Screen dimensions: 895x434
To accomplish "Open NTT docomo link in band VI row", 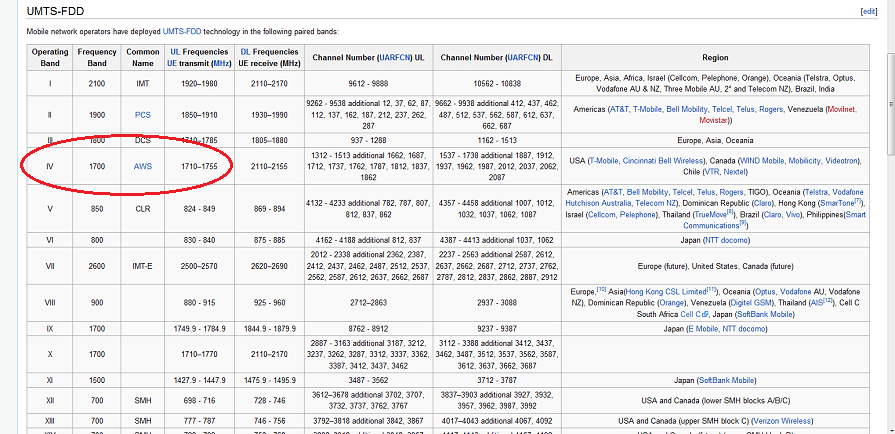I will (x=726, y=240).
